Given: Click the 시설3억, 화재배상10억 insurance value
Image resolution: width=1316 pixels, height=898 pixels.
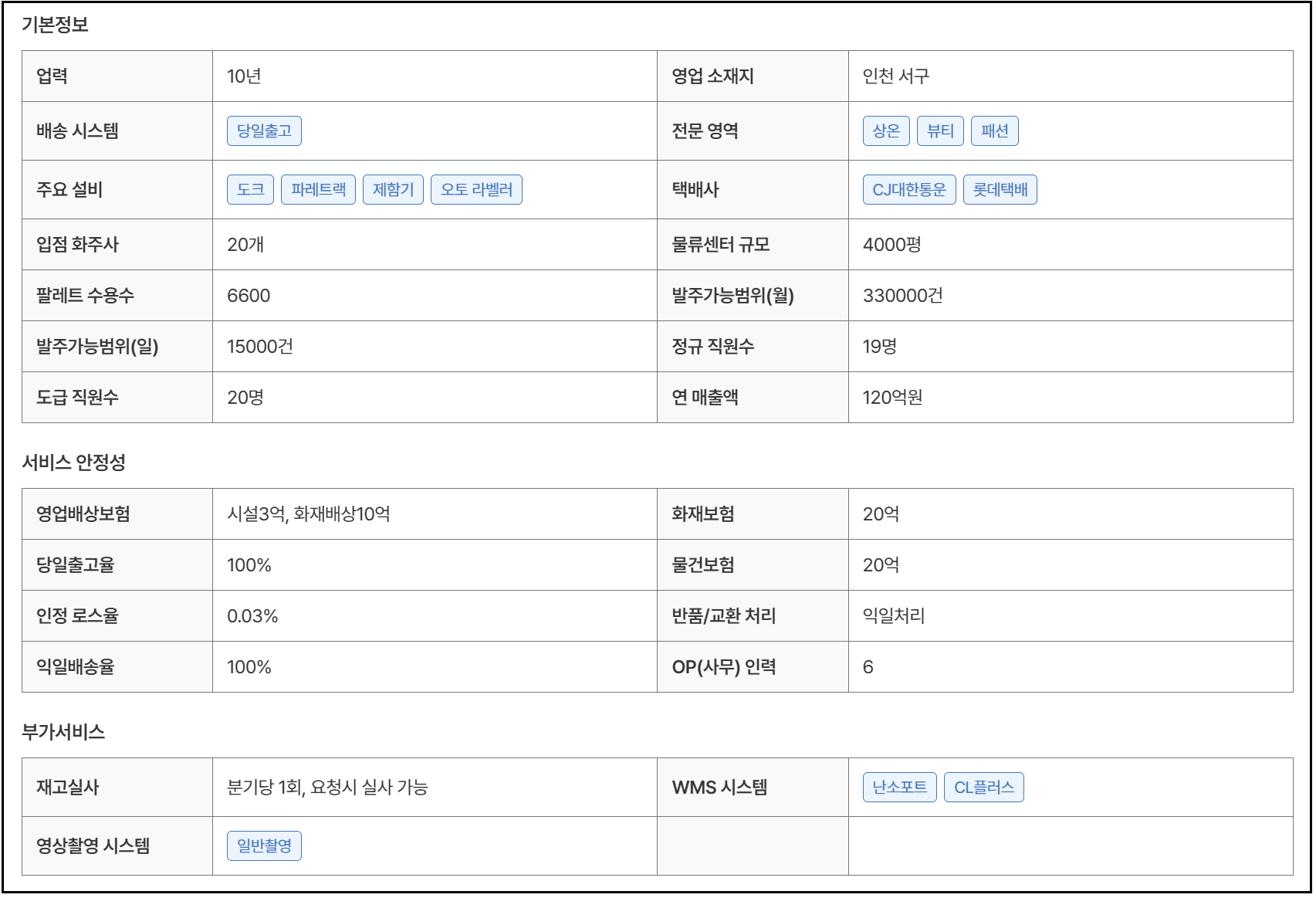Looking at the screenshot, I should 308,514.
